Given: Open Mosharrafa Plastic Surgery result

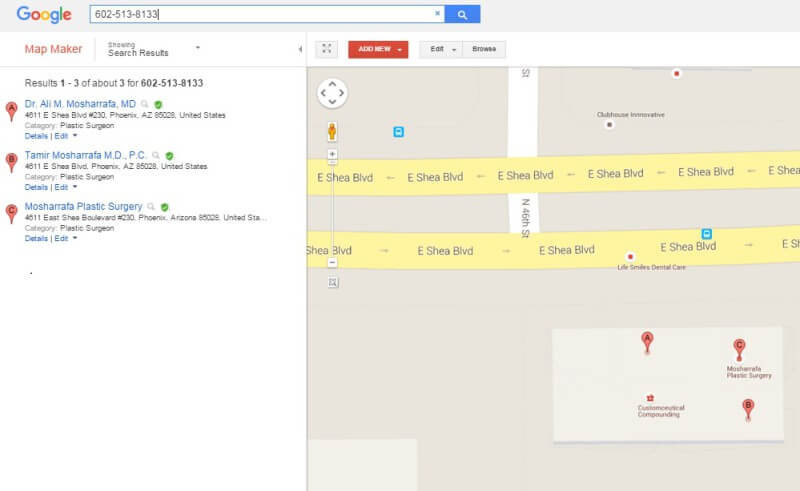Looking at the screenshot, I should pyautogui.click(x=83, y=206).
